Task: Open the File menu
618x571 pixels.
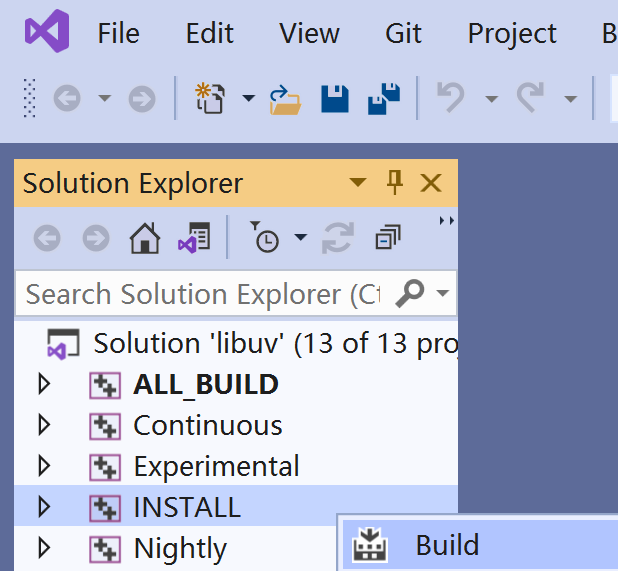Action: tap(118, 33)
